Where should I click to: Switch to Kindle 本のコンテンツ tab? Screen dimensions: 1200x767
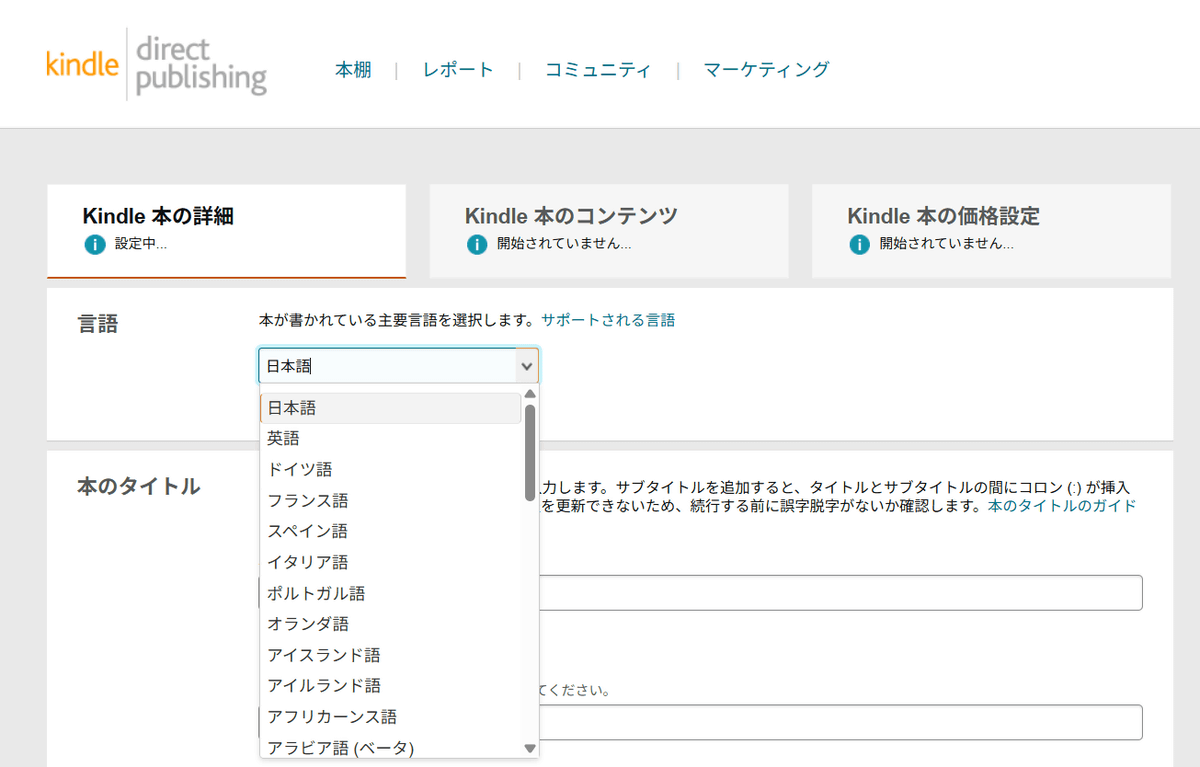(x=609, y=230)
